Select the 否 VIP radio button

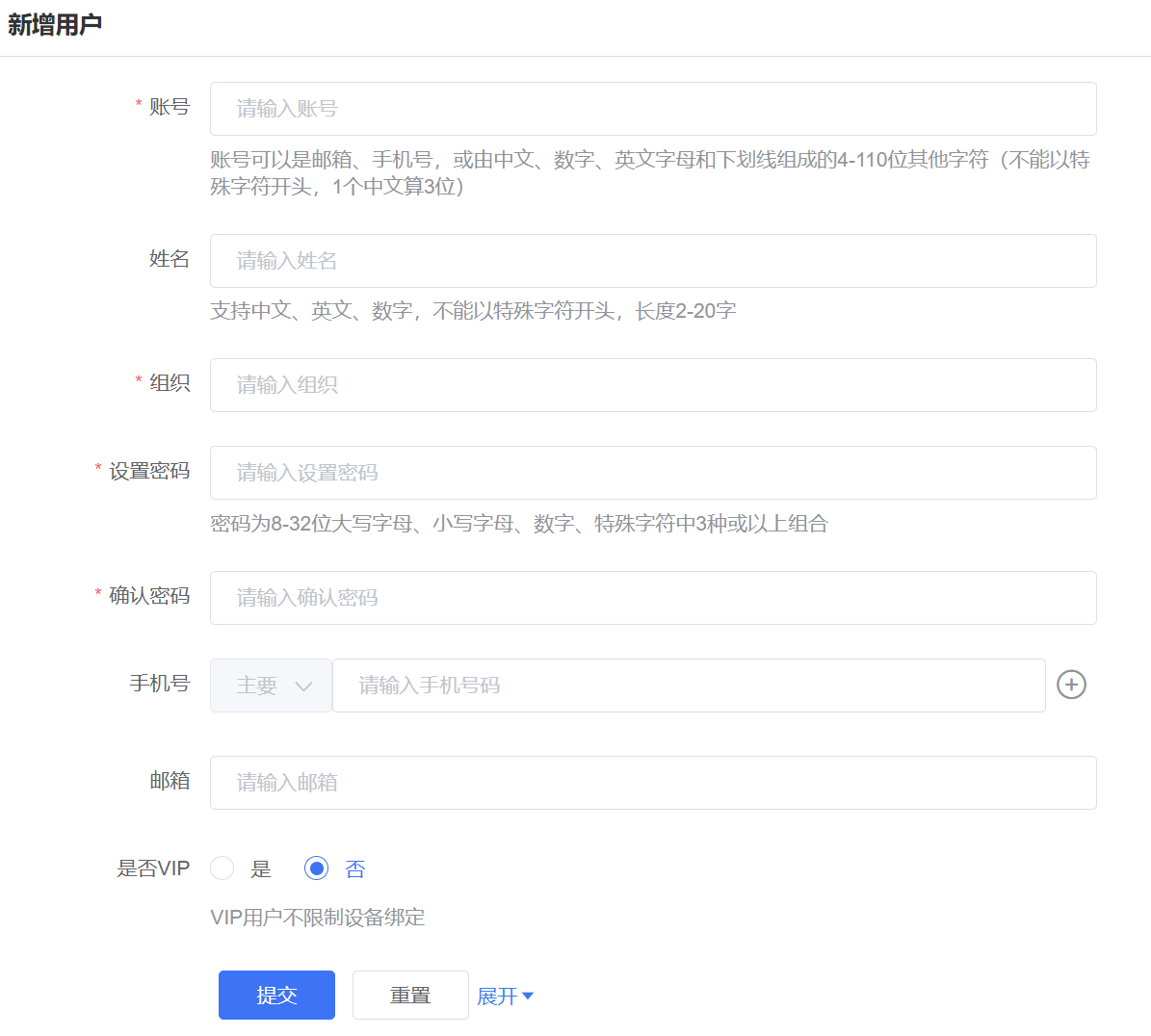coord(316,868)
